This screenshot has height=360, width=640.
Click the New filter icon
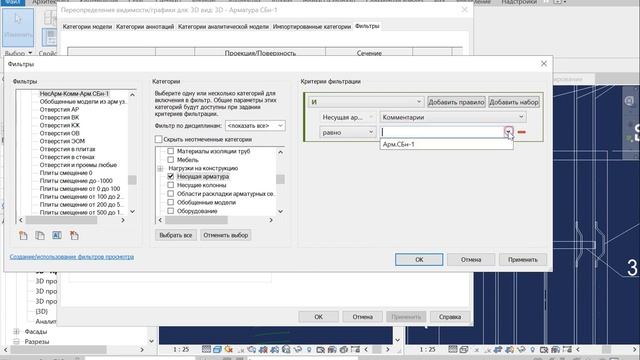23,236
